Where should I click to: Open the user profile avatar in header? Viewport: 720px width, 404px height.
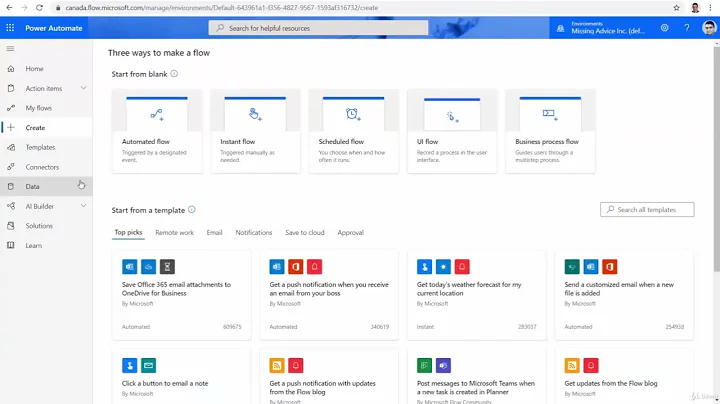709,28
